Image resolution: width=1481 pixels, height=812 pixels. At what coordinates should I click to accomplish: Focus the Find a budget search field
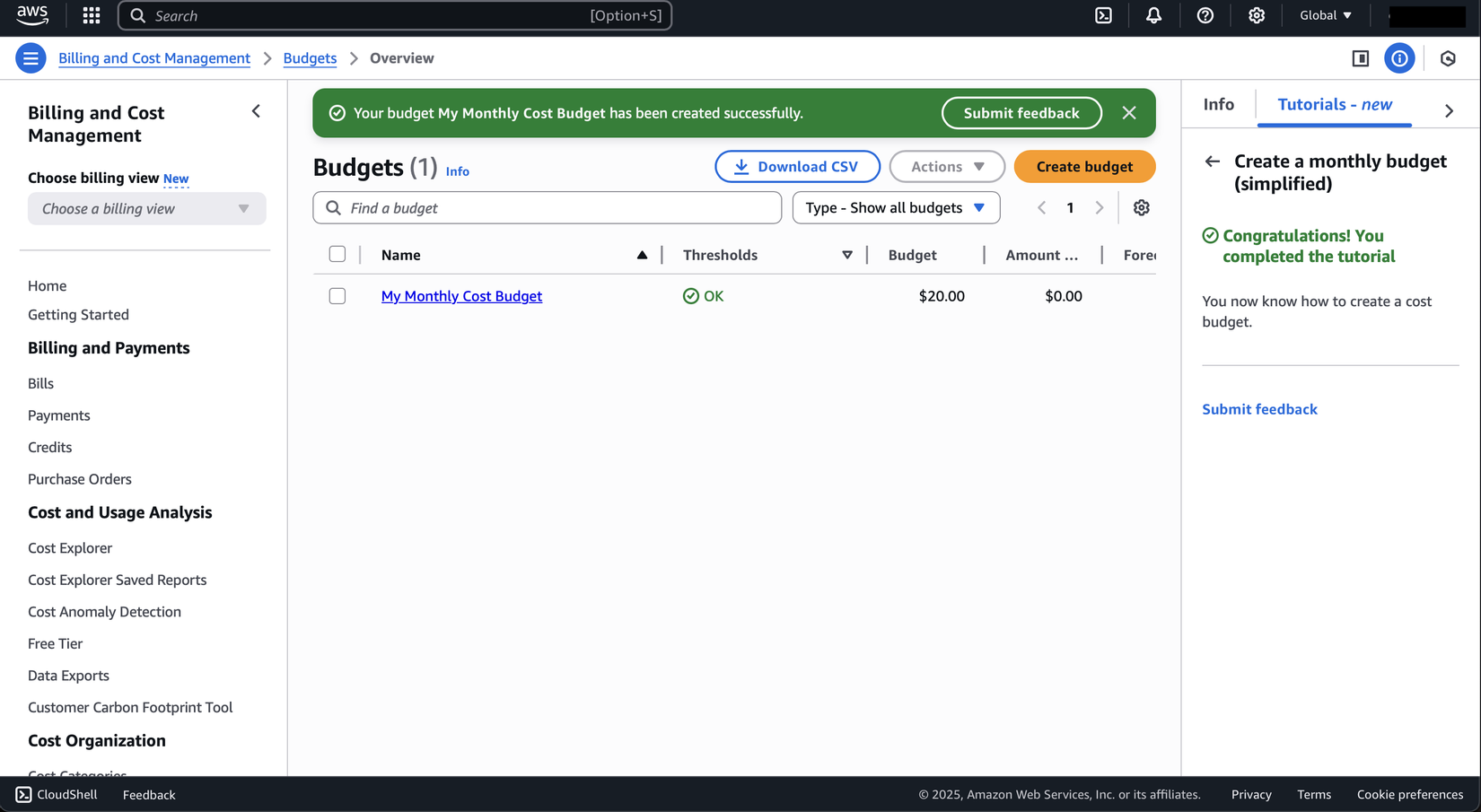click(547, 207)
